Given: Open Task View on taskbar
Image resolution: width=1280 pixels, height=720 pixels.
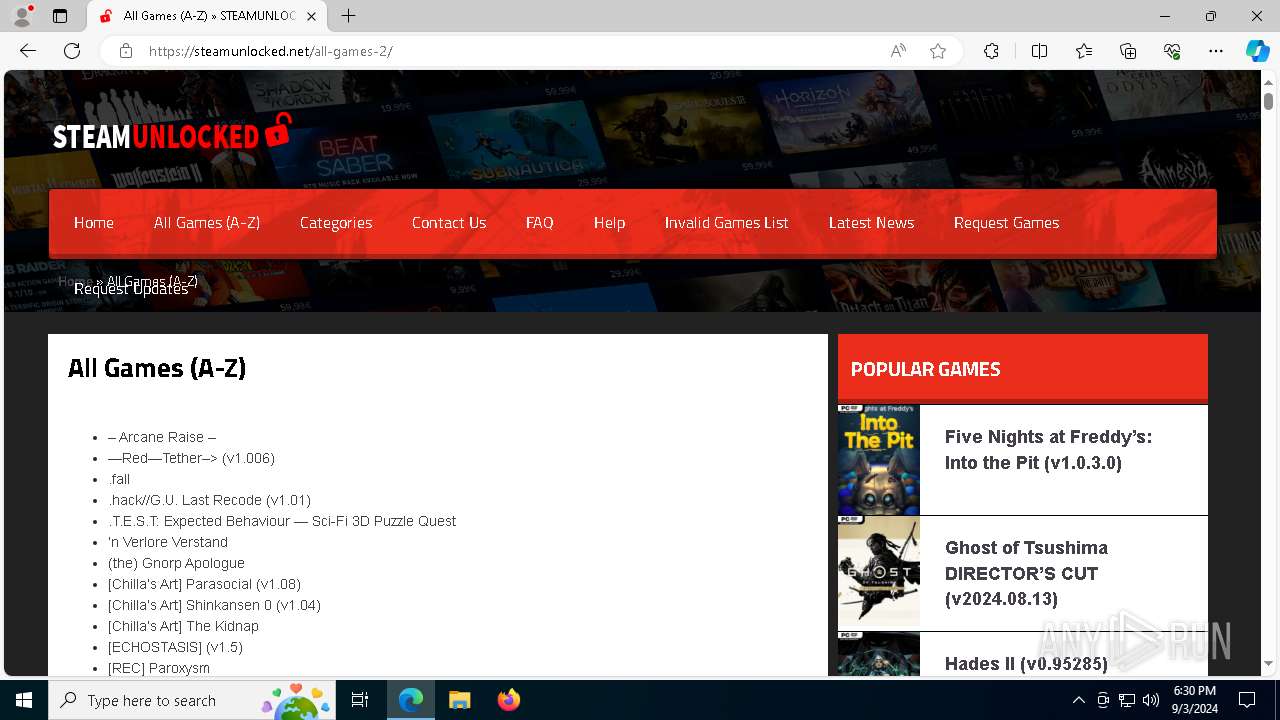Looking at the screenshot, I should click(360, 700).
